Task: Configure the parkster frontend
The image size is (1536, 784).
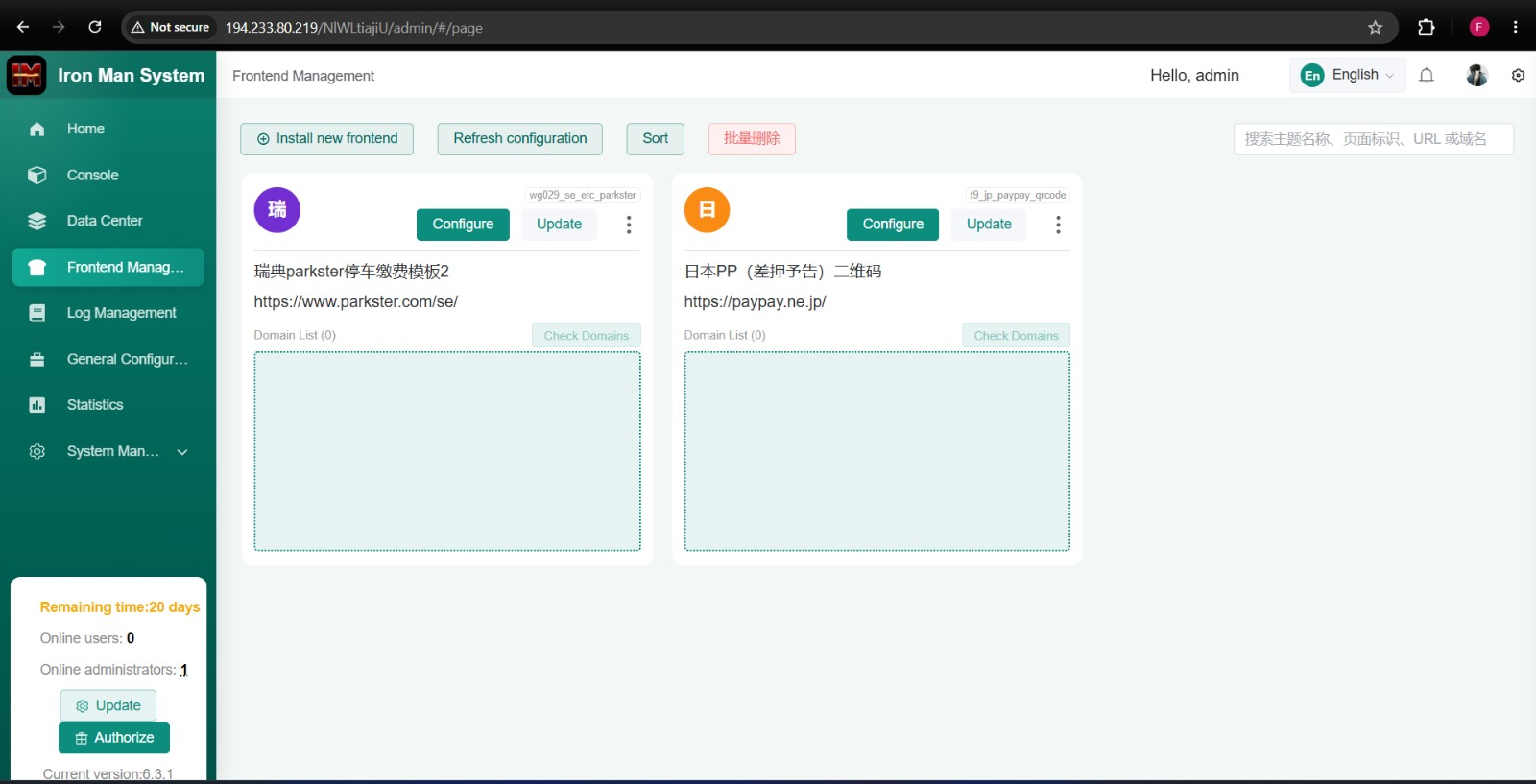Action: [463, 225]
